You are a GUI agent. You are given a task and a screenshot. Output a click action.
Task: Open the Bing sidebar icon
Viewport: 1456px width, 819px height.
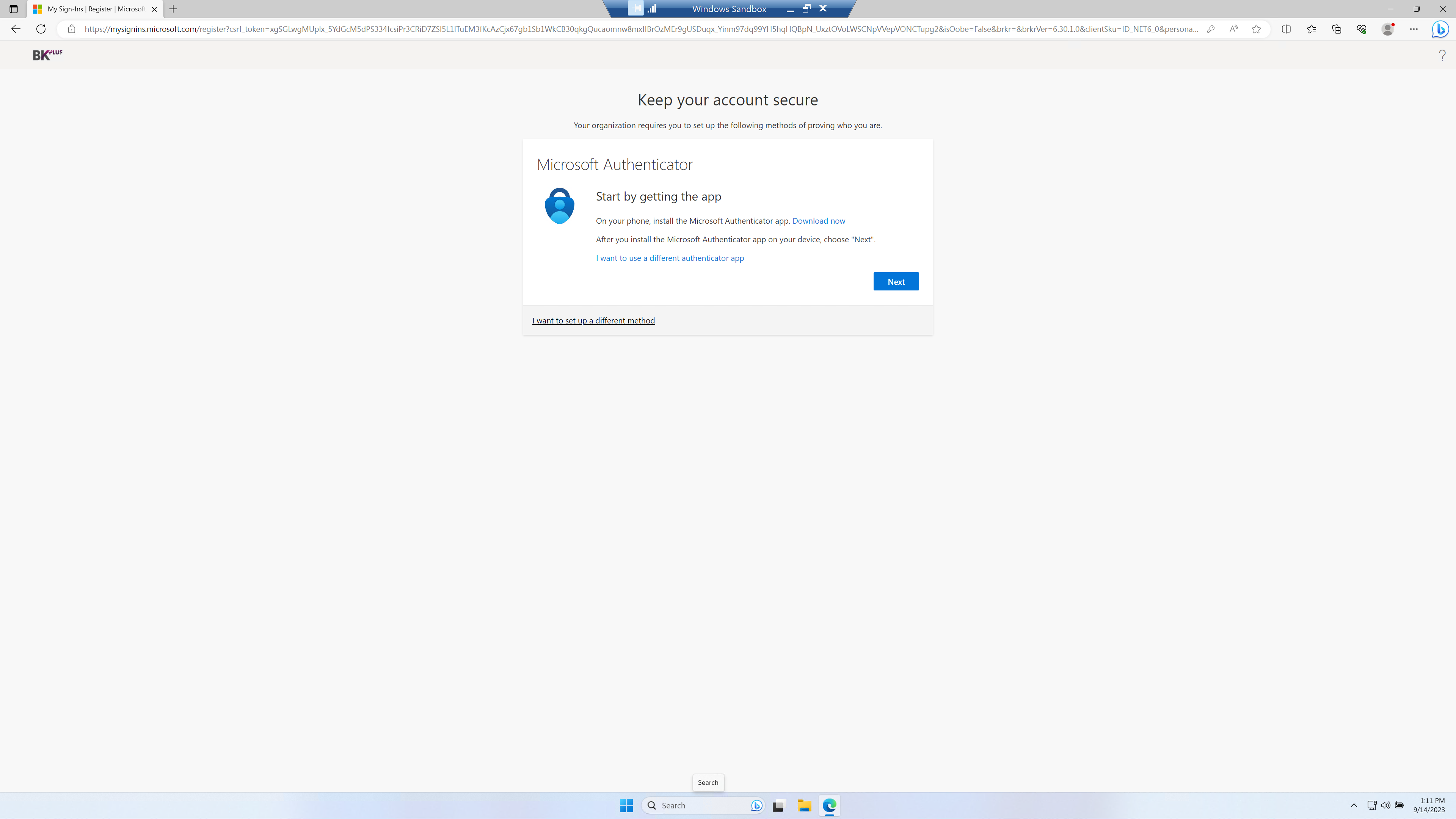click(x=1440, y=29)
